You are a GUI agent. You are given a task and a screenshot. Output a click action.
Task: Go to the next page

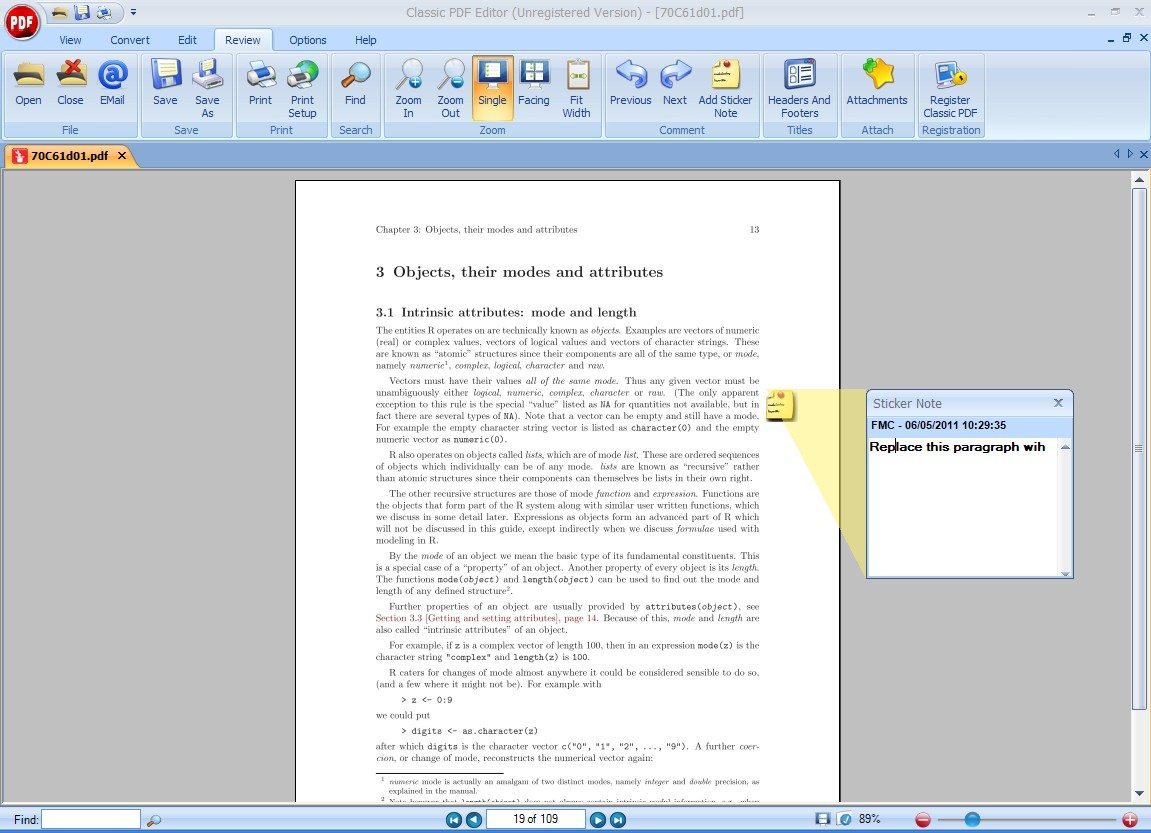tap(598, 820)
